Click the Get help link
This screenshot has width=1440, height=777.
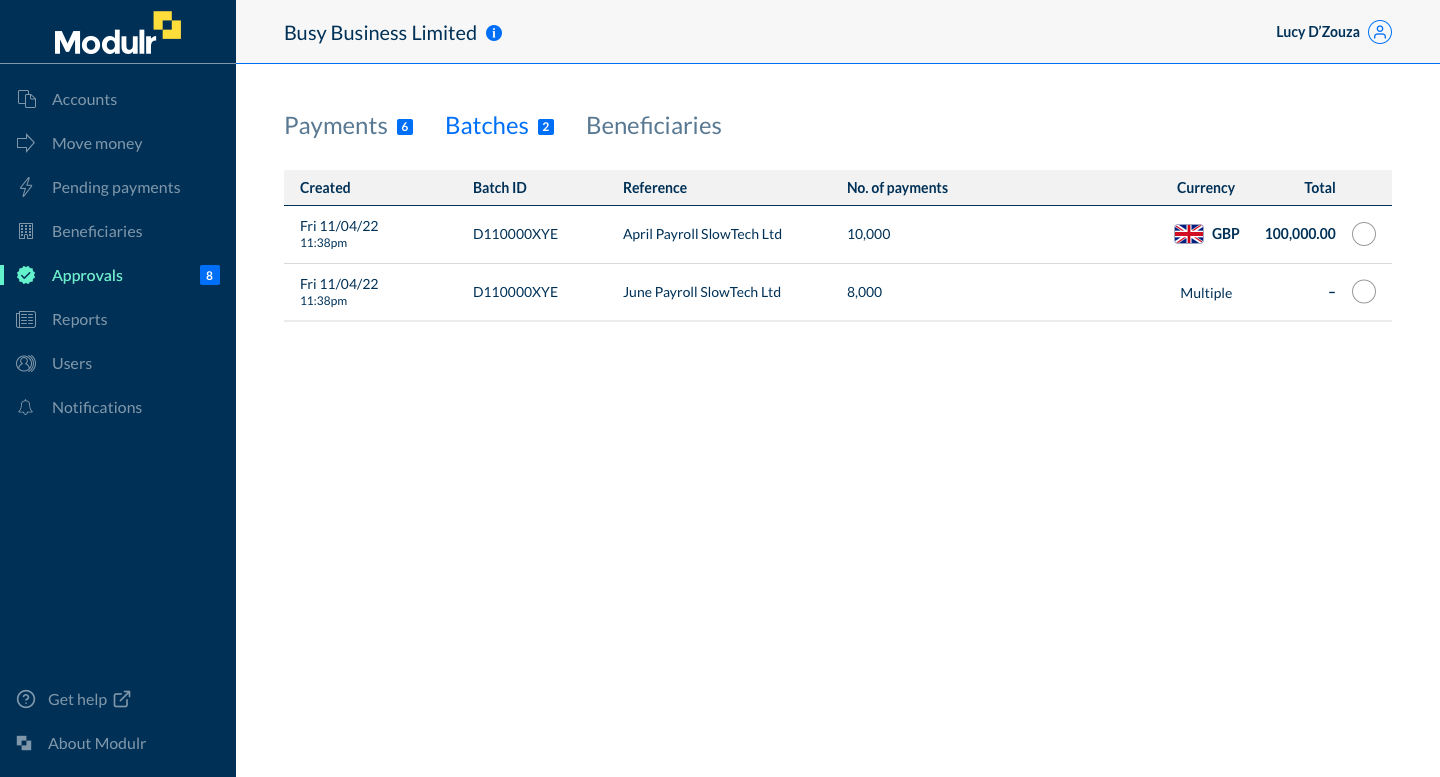pyautogui.click(x=77, y=699)
